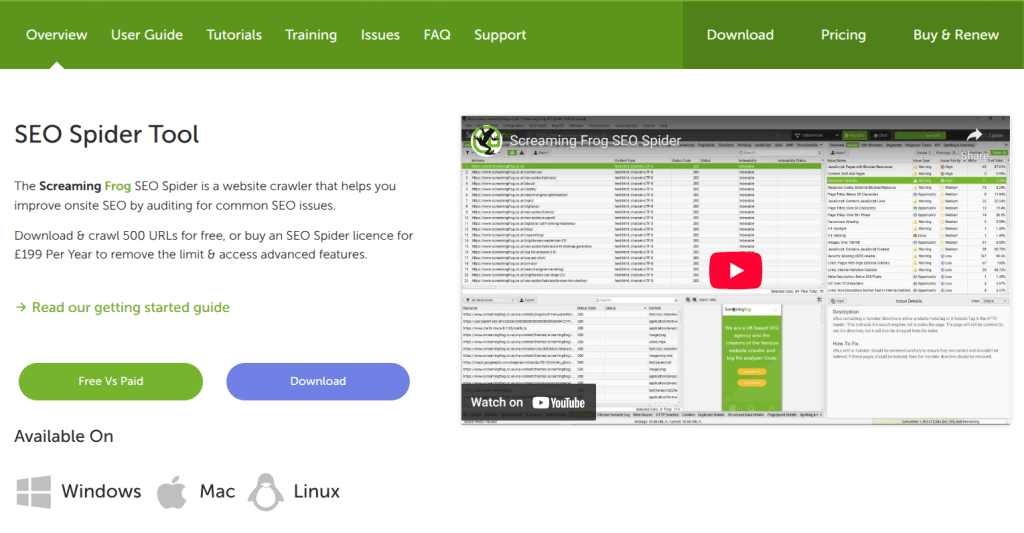1024x533 pixels.
Task: Click the Windows logo icon
Action: point(34,491)
